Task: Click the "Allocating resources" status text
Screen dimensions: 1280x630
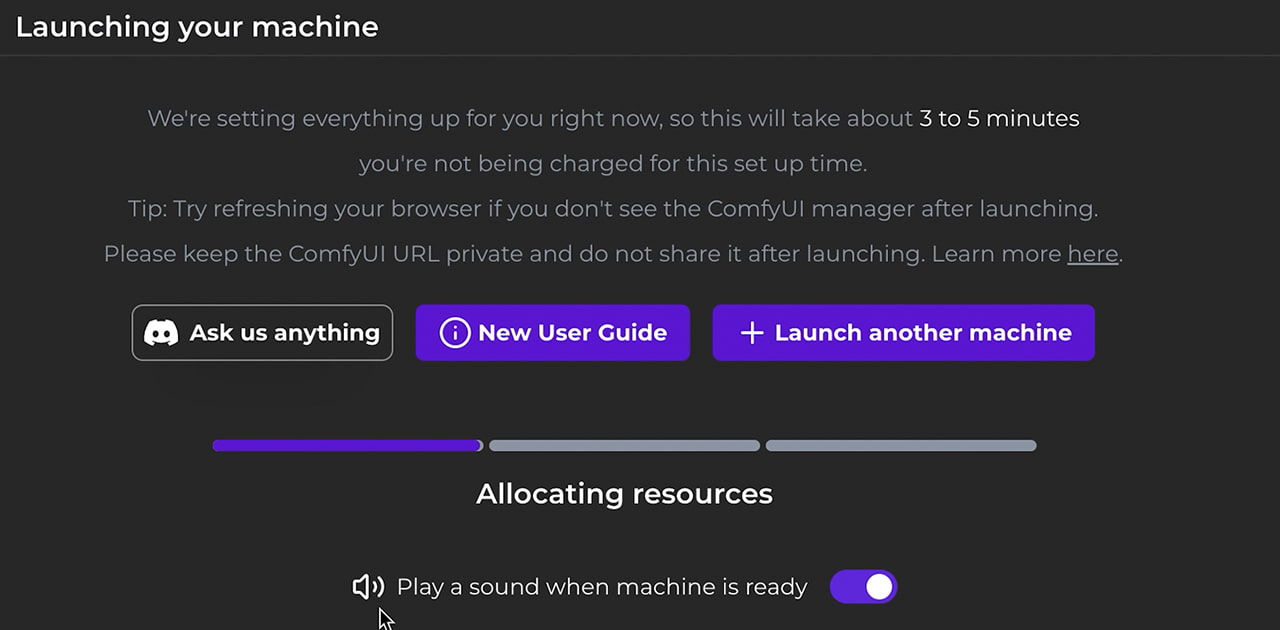Action: coord(624,494)
